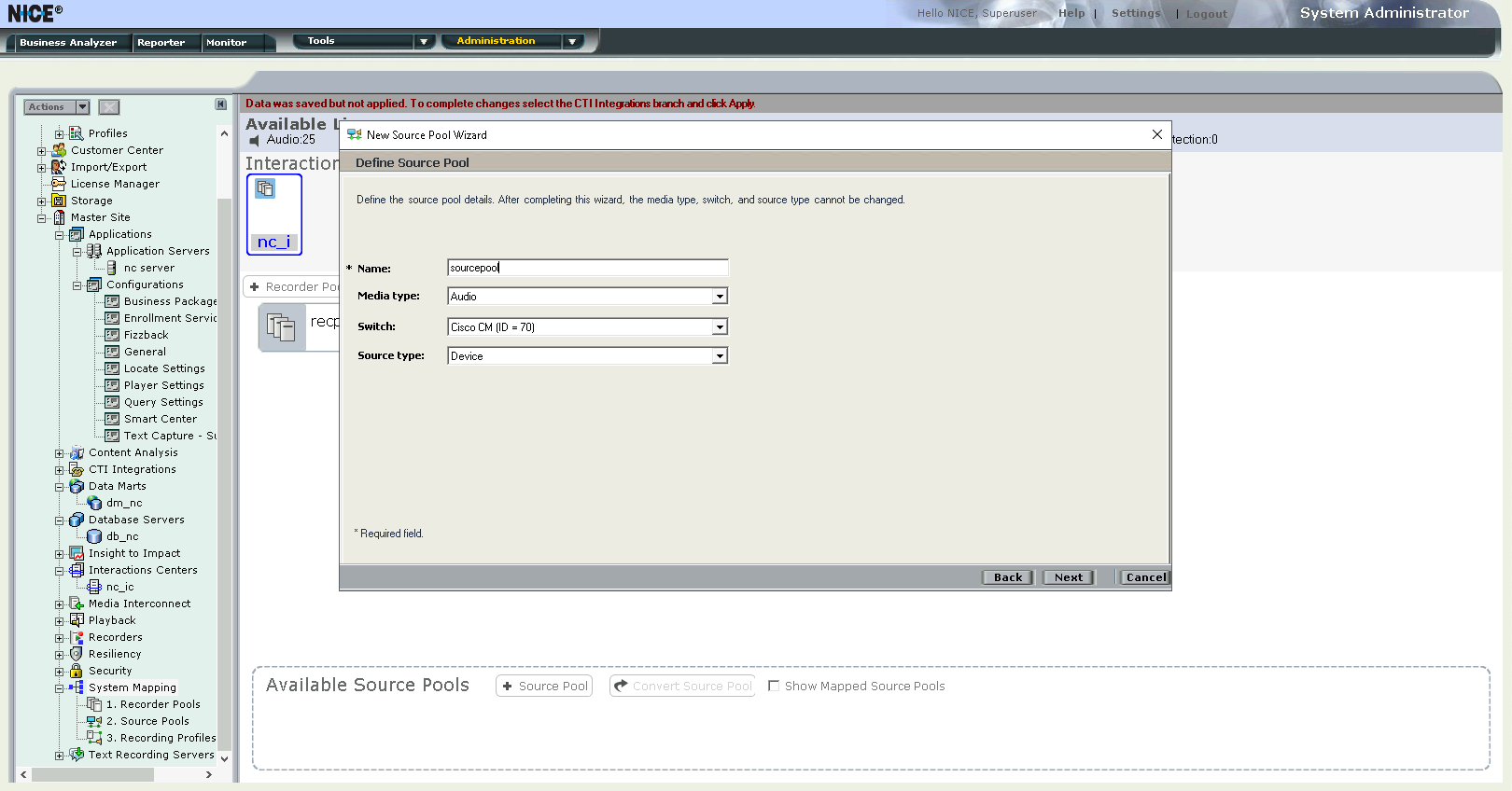Click the Recorder Pools tree icon
1512x791 pixels.
pyautogui.click(x=94, y=704)
